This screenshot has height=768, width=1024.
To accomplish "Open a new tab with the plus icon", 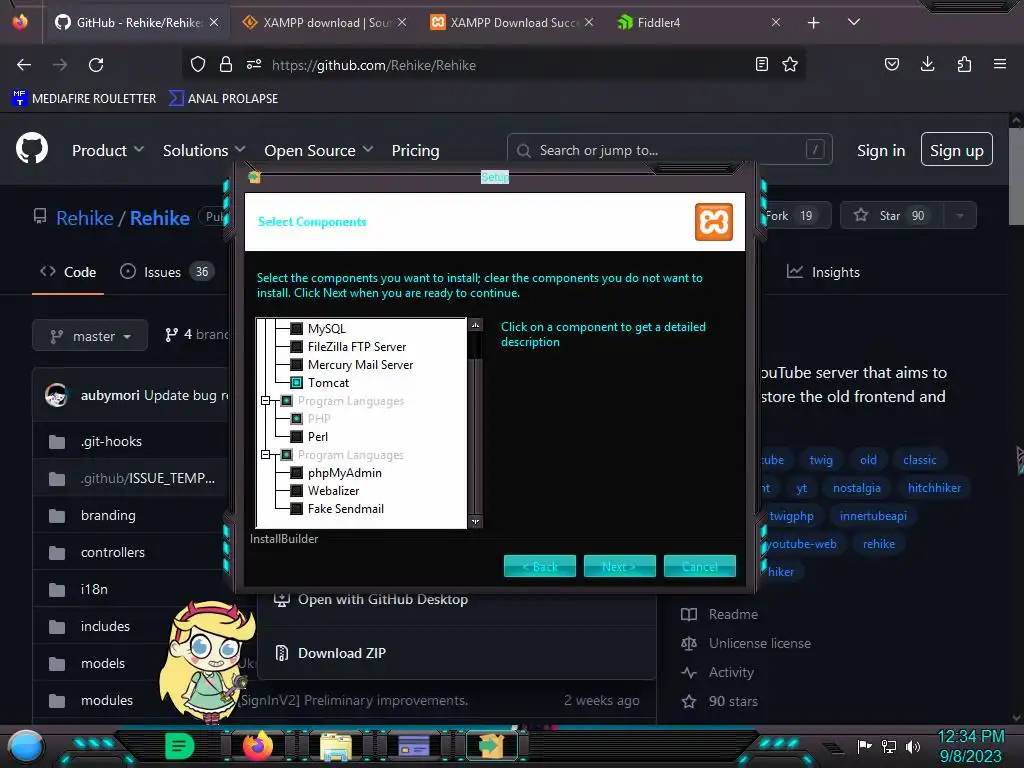I will [813, 23].
